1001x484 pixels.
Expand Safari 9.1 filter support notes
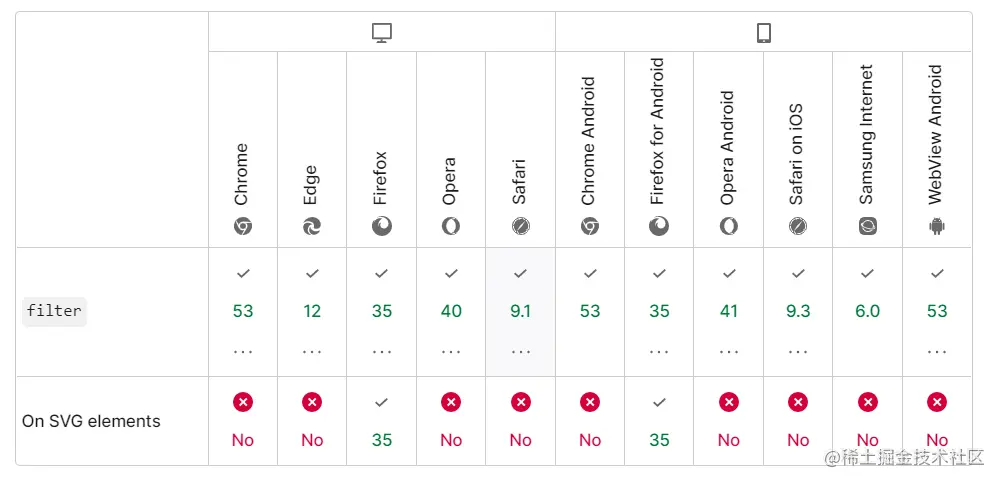tap(520, 351)
